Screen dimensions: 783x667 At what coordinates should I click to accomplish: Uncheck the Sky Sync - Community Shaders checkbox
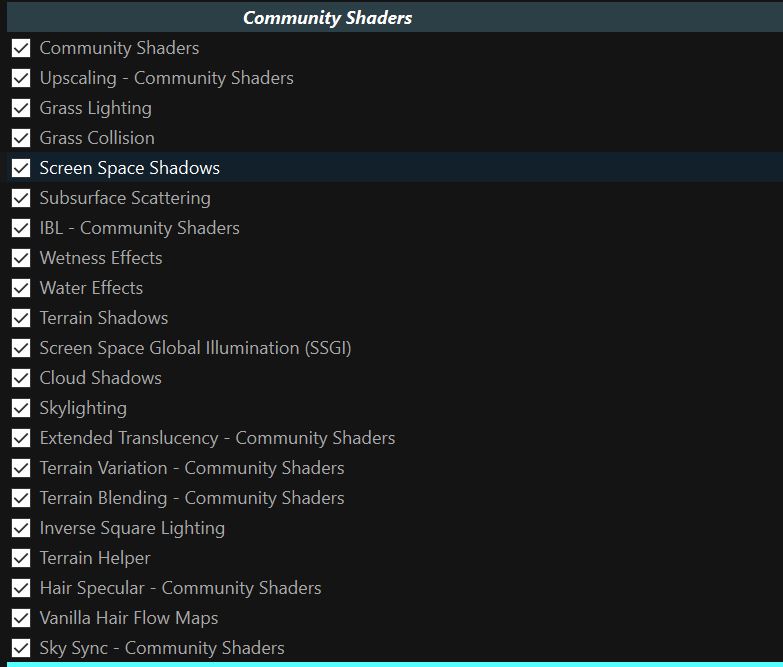pyautogui.click(x=21, y=648)
